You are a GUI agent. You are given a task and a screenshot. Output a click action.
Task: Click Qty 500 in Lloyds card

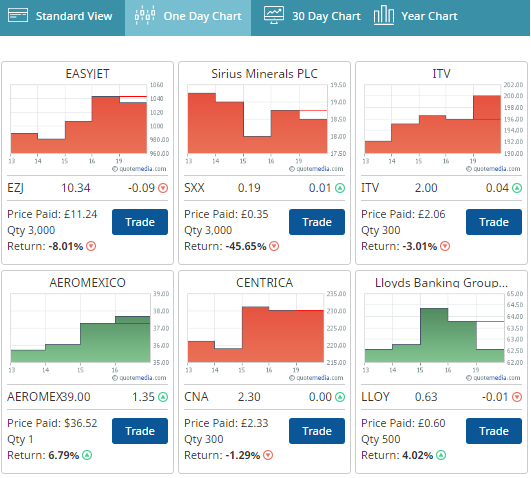381,439
